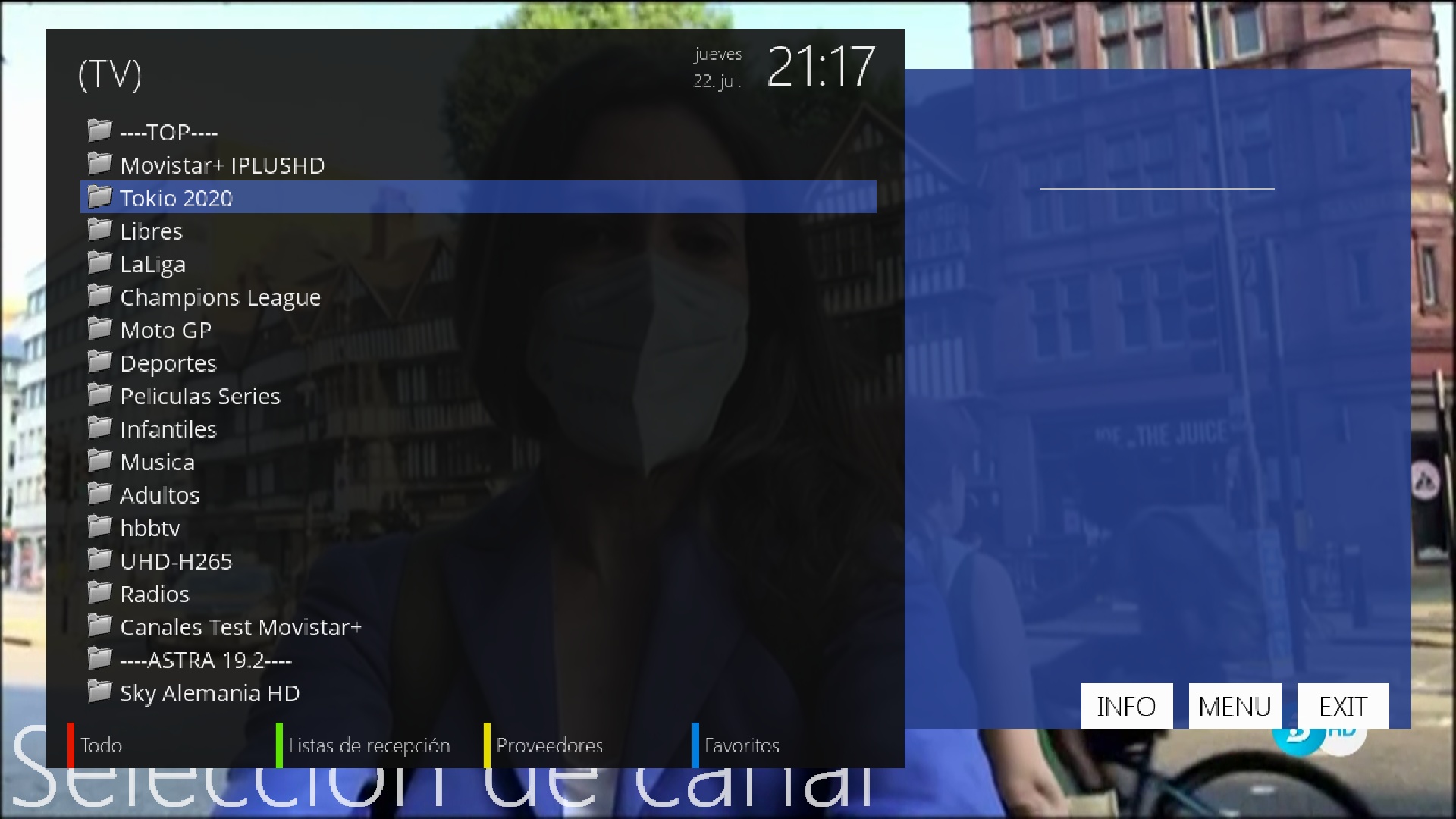Select the Musica bouquet entry
The height and width of the screenshot is (819, 1456).
click(157, 462)
